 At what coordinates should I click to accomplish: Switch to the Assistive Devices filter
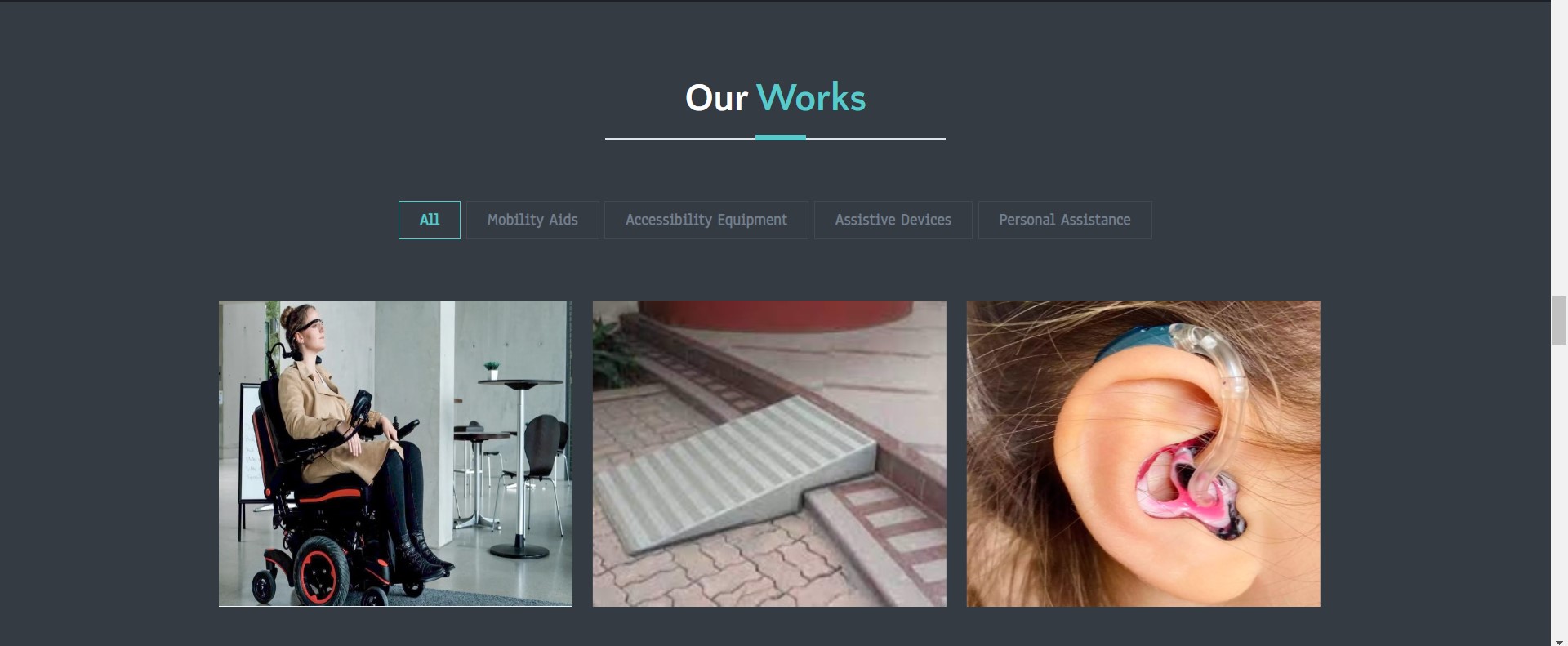(893, 220)
